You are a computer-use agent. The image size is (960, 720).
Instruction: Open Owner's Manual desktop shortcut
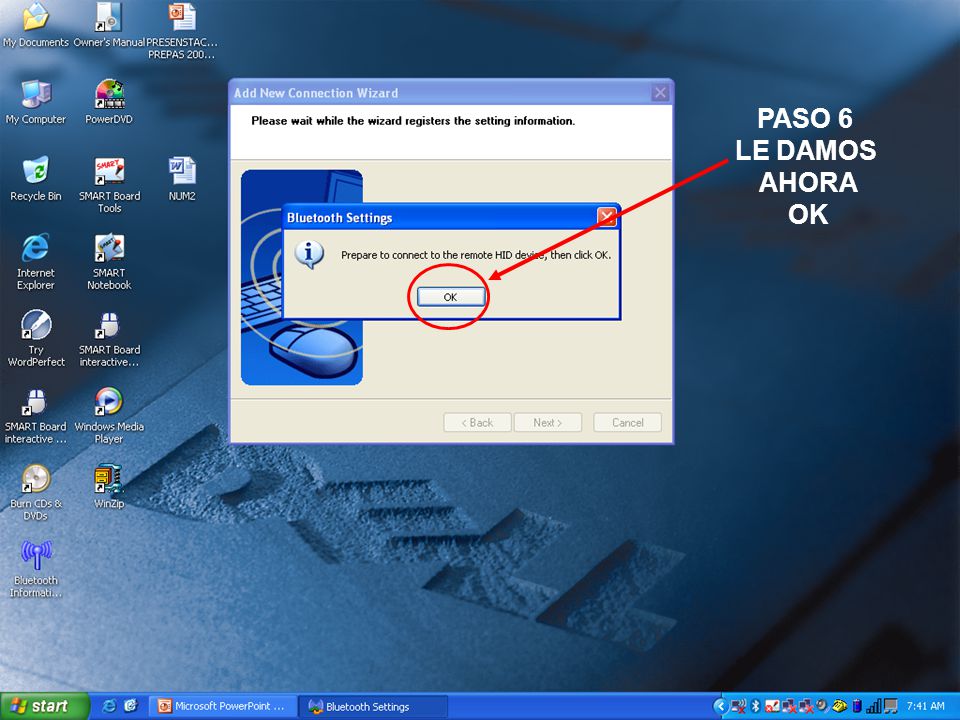tap(109, 26)
